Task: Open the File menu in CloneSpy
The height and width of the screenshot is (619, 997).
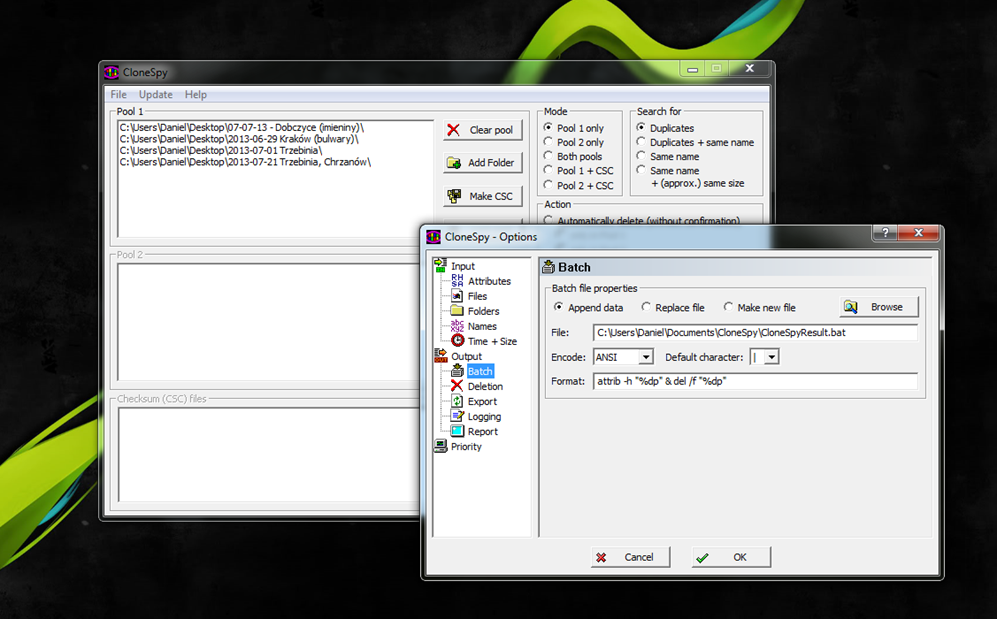Action: (x=118, y=94)
